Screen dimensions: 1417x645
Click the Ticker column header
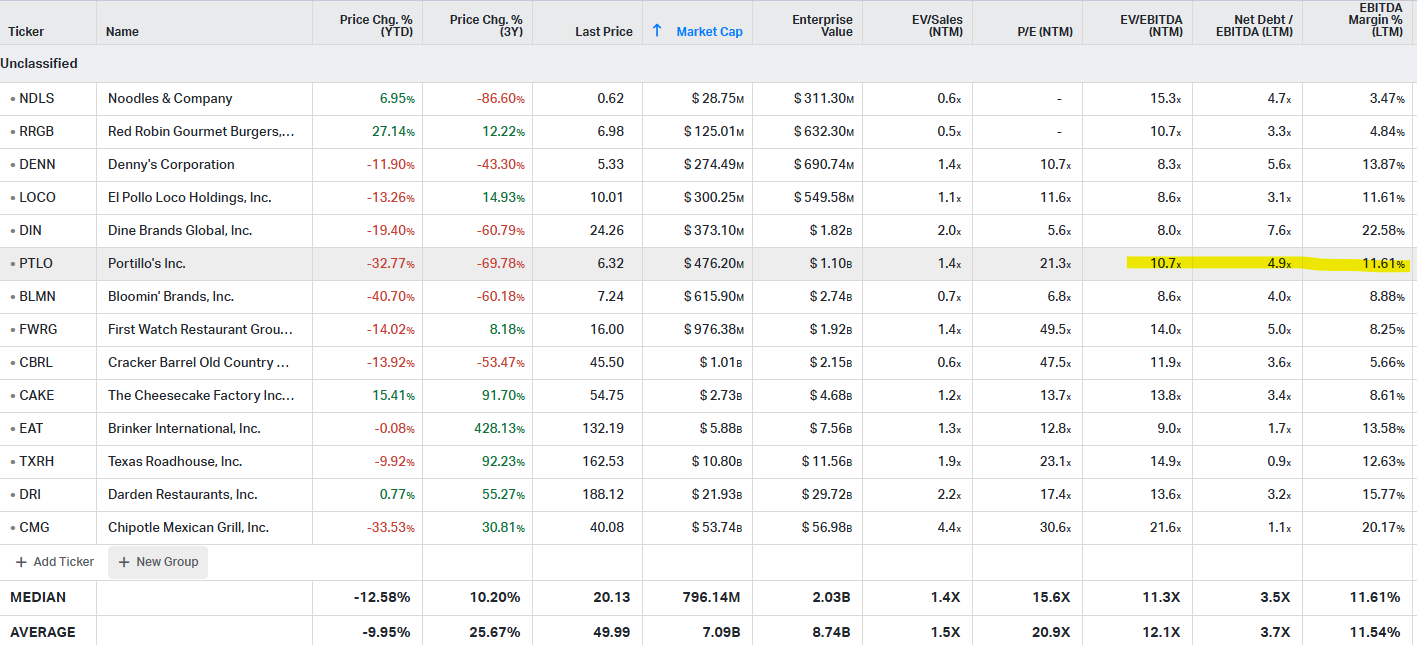click(x=26, y=31)
